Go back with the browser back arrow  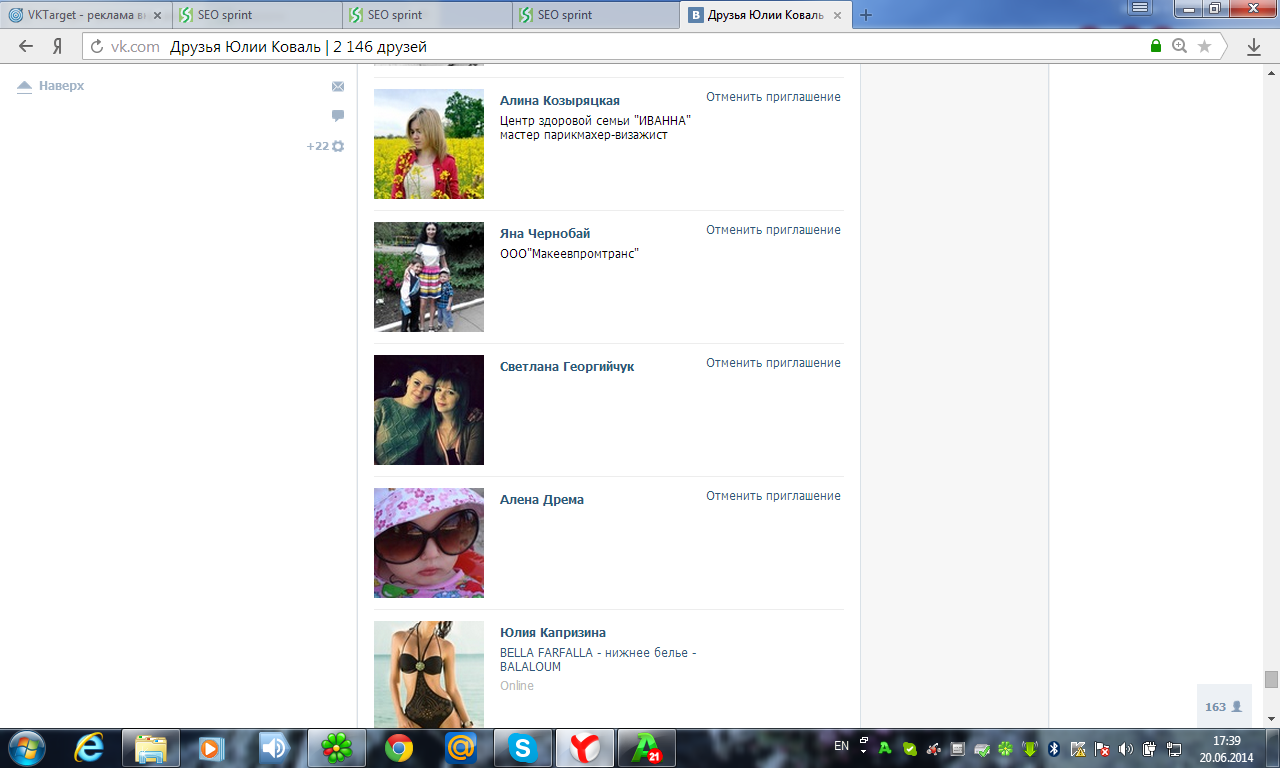[26, 46]
